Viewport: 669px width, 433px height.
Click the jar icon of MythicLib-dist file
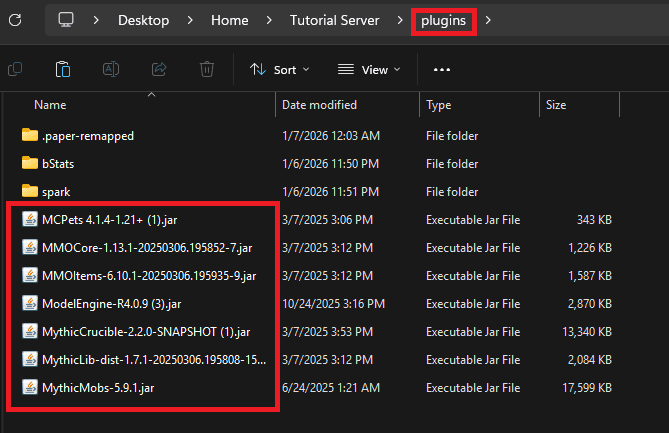(x=30, y=359)
